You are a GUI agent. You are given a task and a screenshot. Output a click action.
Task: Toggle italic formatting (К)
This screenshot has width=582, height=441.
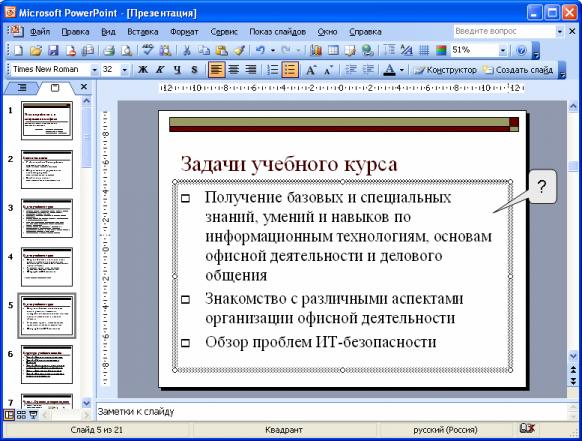pos(160,69)
